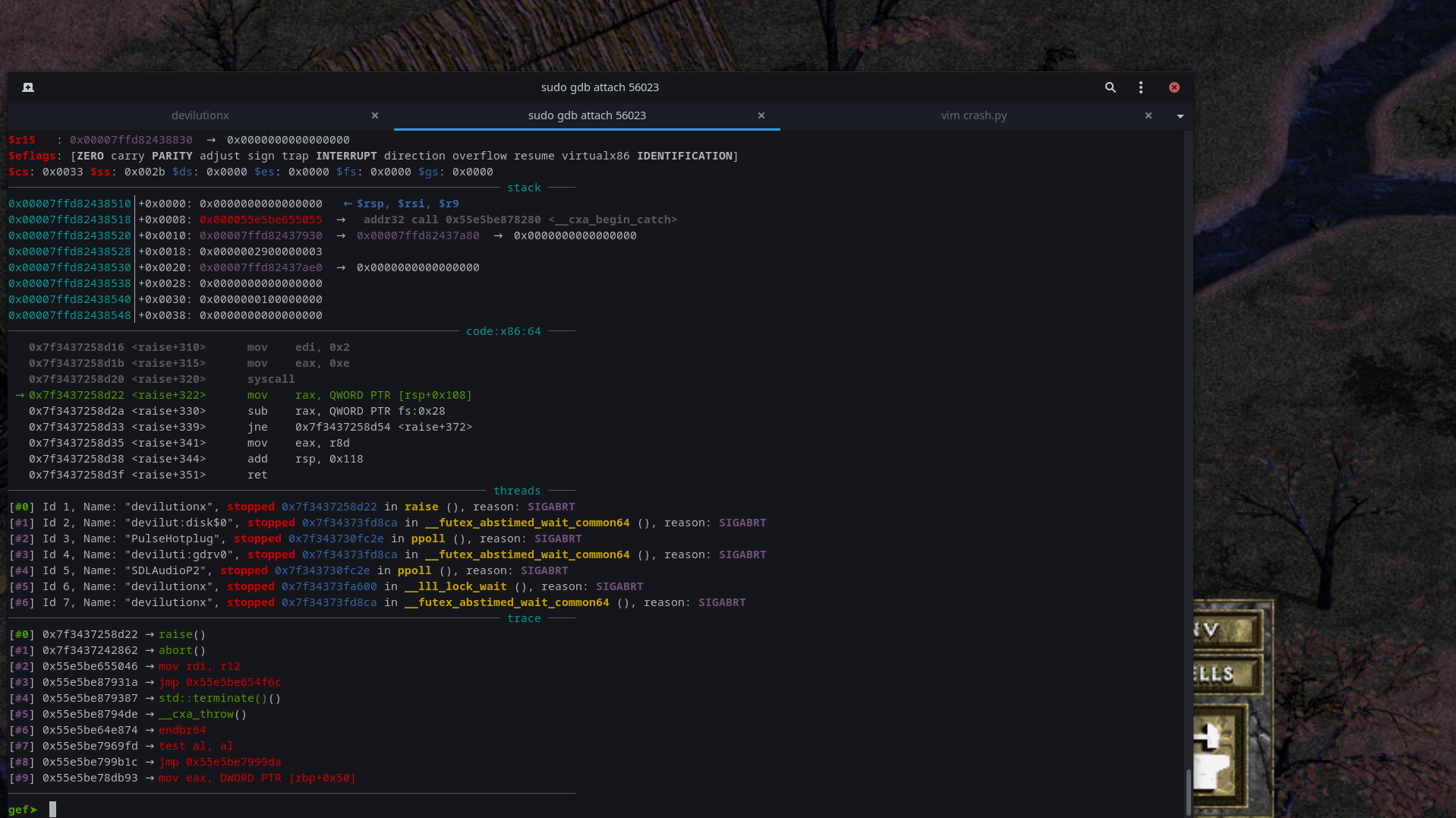The height and width of the screenshot is (818, 1456).
Task: Close the terminal window
Action: (1174, 87)
